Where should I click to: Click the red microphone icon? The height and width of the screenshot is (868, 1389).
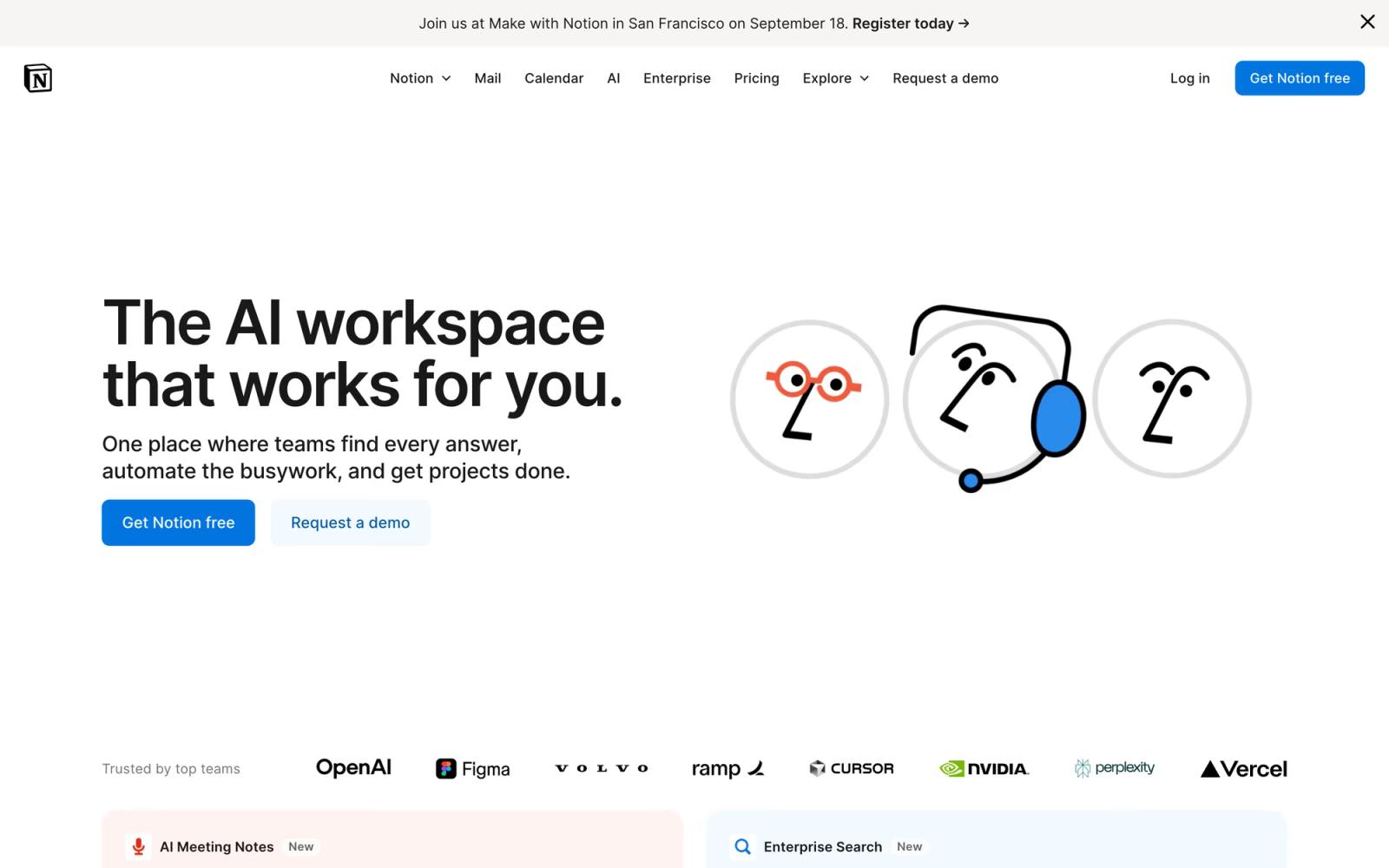(138, 846)
